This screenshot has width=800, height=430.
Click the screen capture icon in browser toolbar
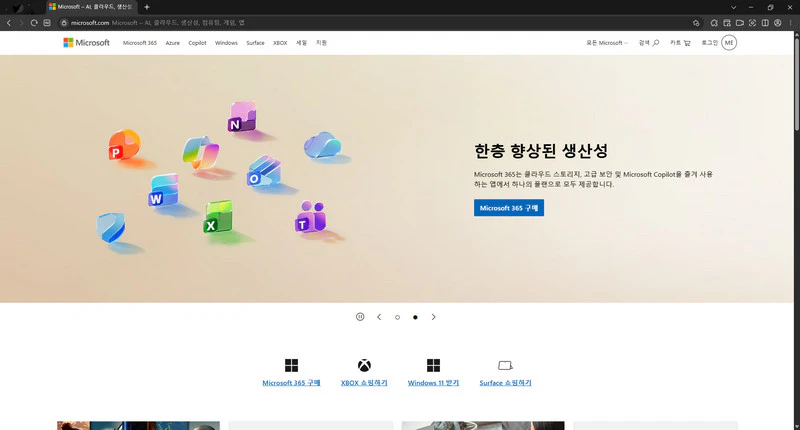(x=752, y=22)
